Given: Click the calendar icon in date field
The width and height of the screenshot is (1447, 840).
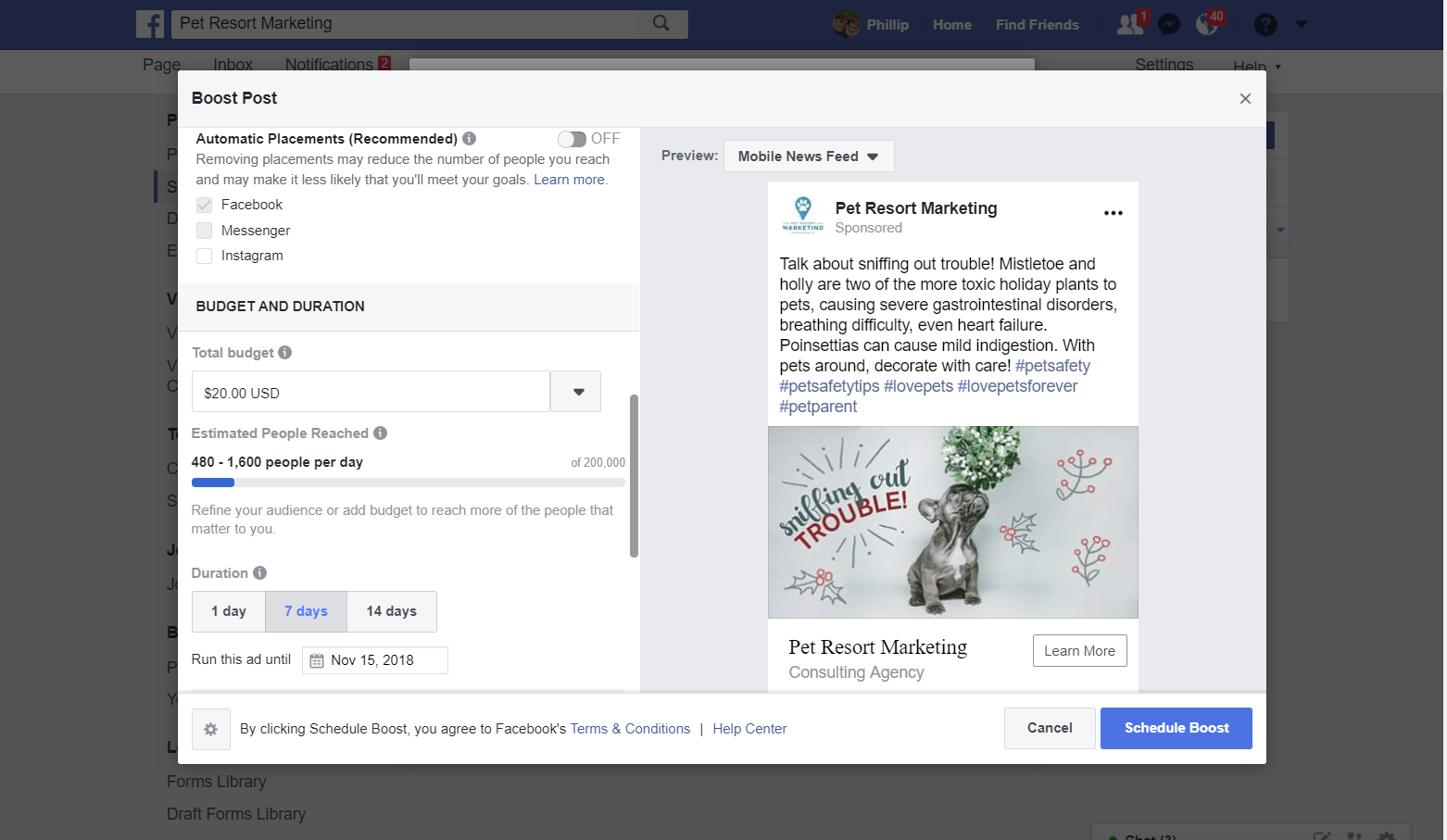Looking at the screenshot, I should pos(317,660).
